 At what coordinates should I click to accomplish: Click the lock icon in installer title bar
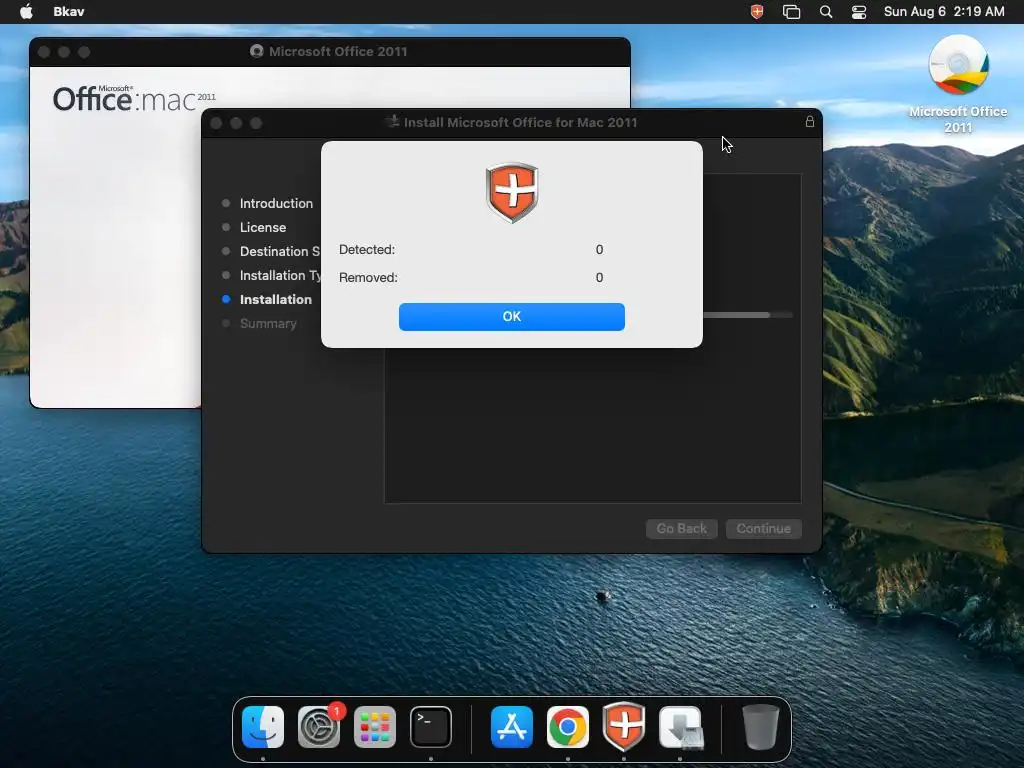(810, 122)
